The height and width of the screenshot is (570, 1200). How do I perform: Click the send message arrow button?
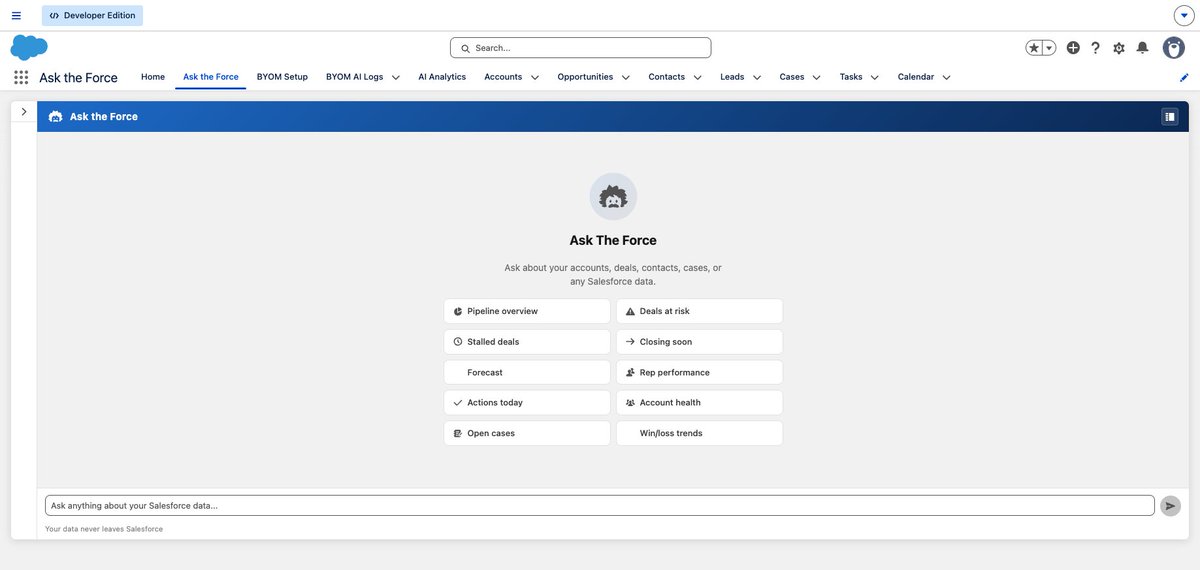(1170, 506)
